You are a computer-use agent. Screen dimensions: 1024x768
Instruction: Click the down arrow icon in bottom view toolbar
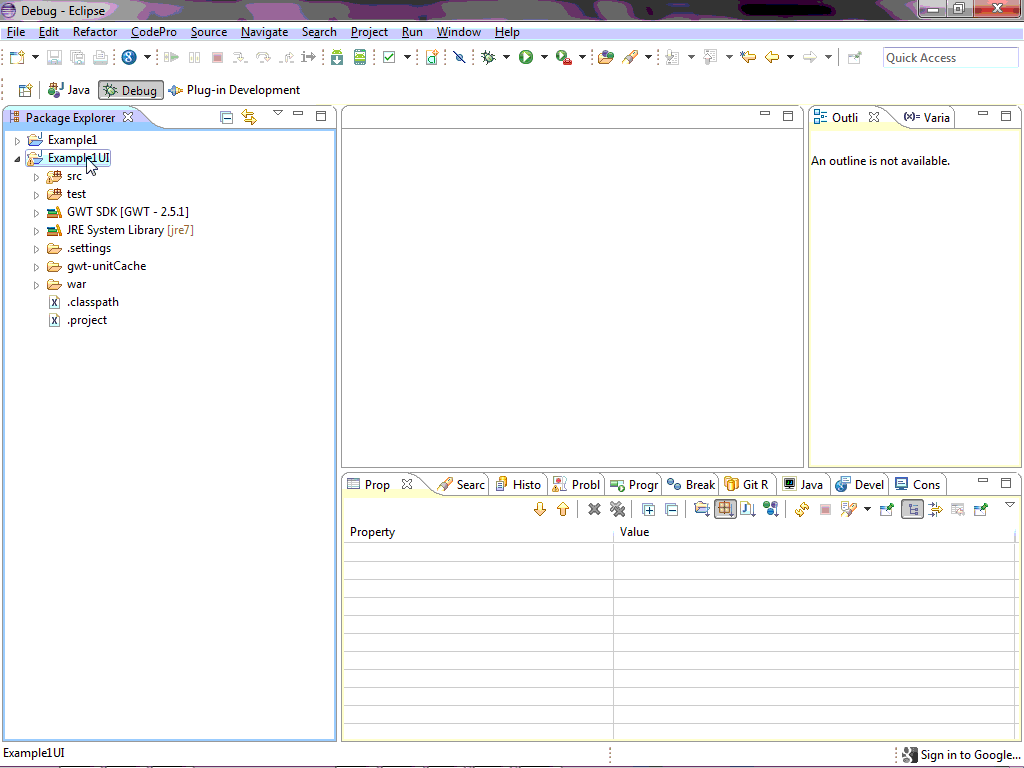[x=539, y=509]
